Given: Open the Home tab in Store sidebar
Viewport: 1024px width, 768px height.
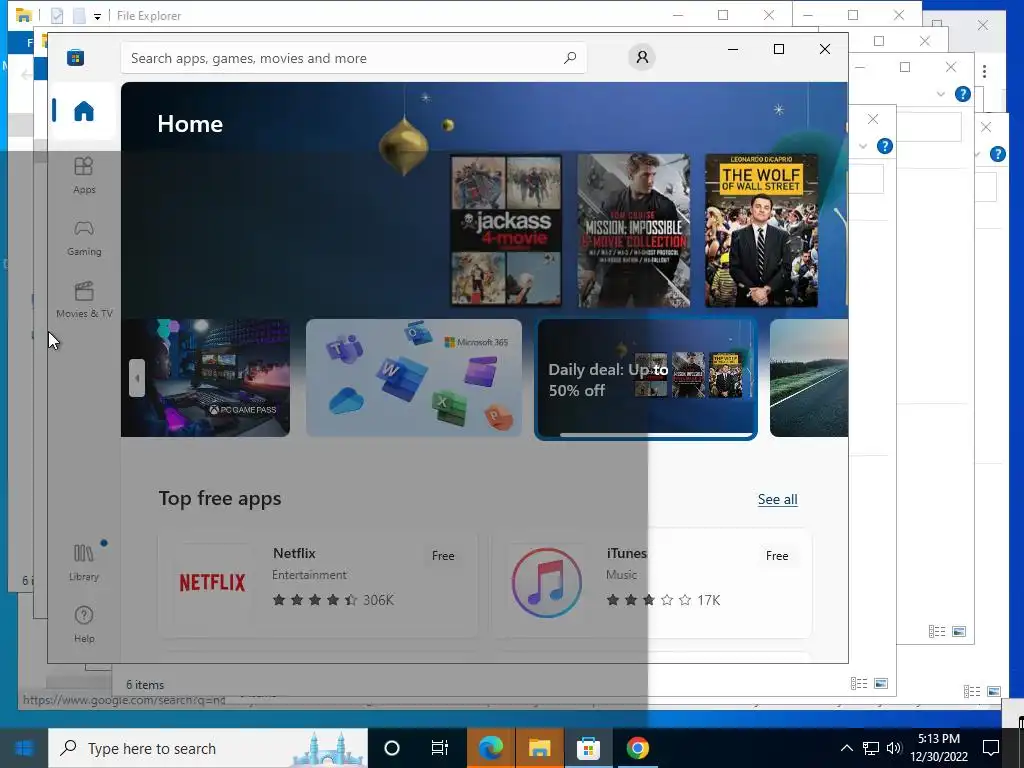Looking at the screenshot, I should click(x=84, y=111).
